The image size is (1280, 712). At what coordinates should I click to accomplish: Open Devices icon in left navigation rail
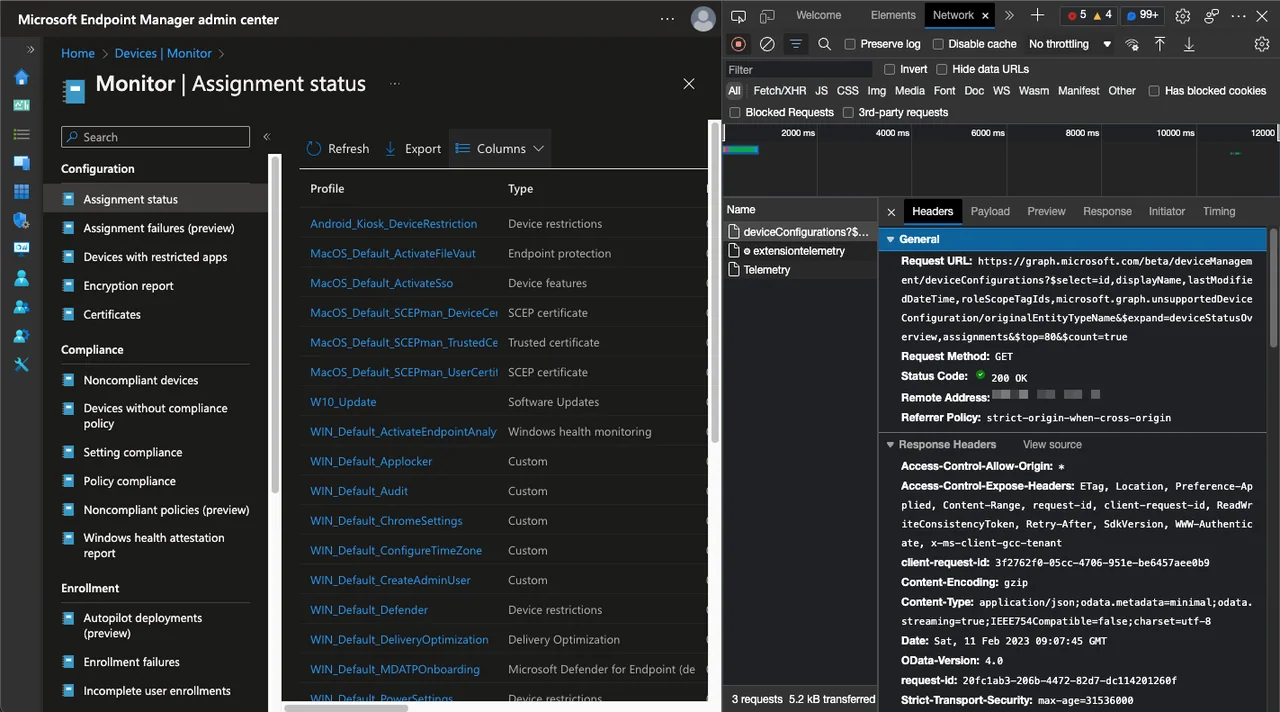[x=21, y=163]
